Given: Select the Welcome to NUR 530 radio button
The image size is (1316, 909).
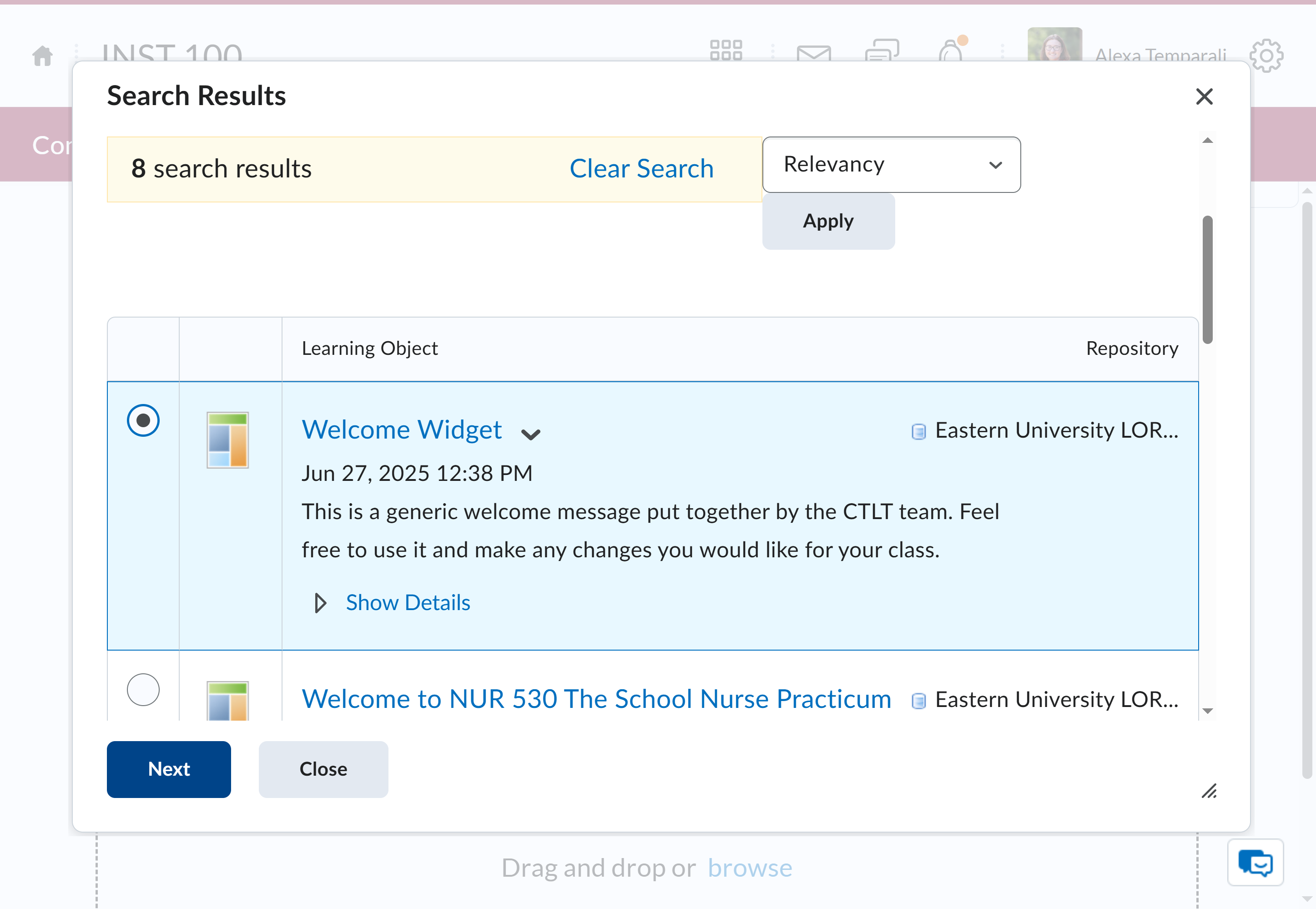Looking at the screenshot, I should pyautogui.click(x=143, y=690).
